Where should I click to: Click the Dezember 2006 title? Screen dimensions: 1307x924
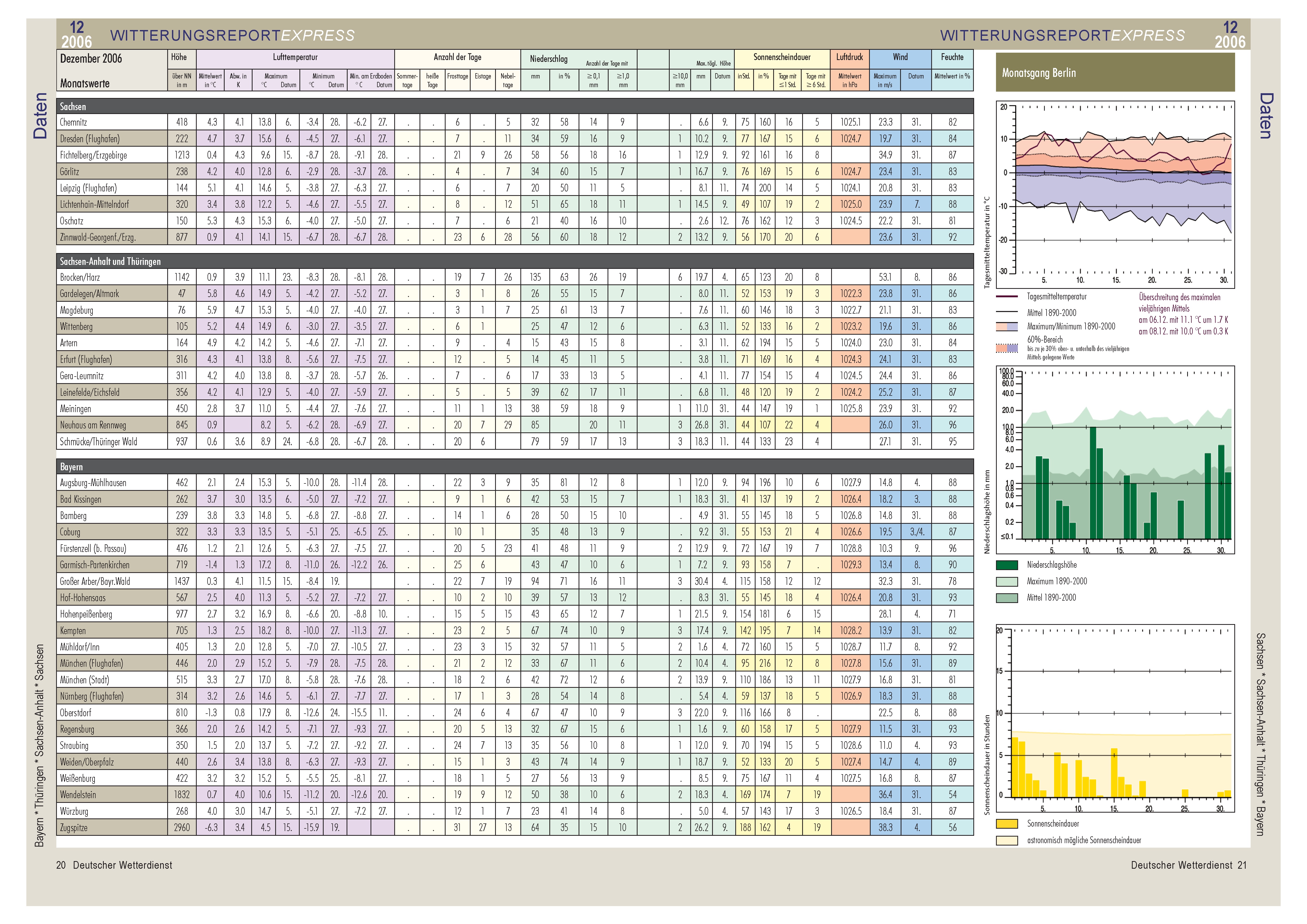(91, 59)
